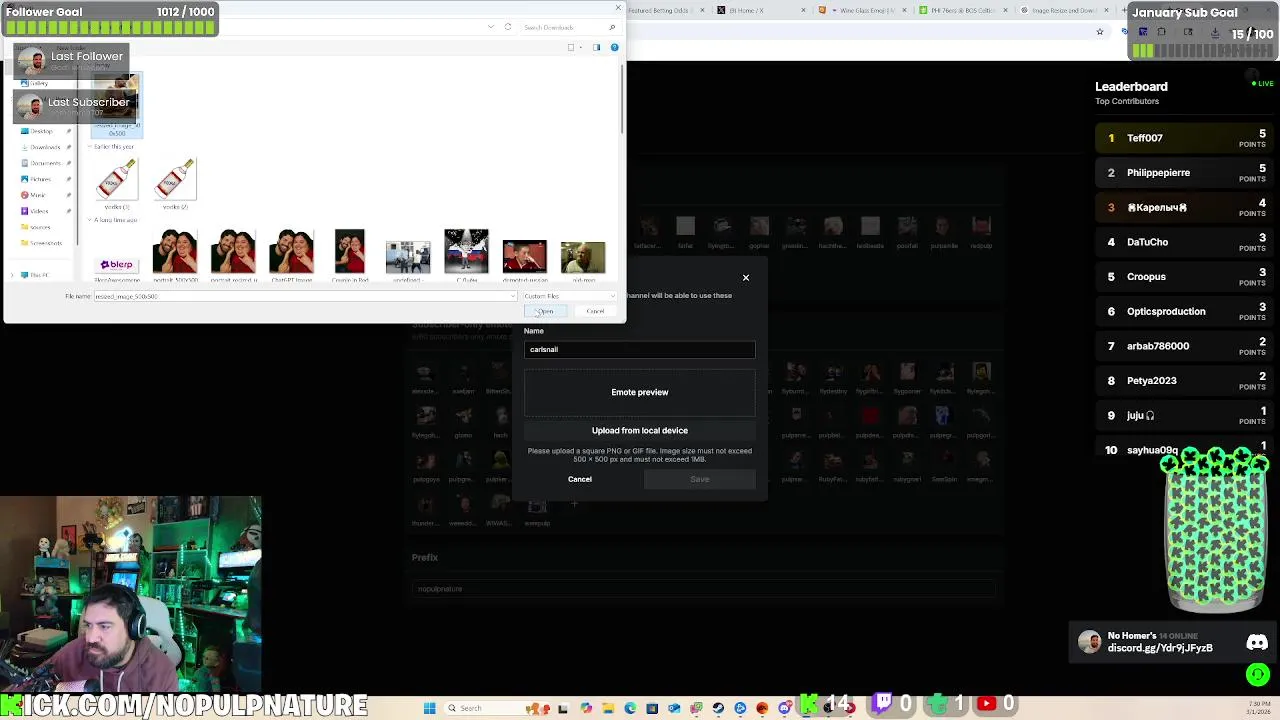This screenshot has height=720, width=1280.
Task: Open Pictures in the navigation pane
Action: pos(41,179)
